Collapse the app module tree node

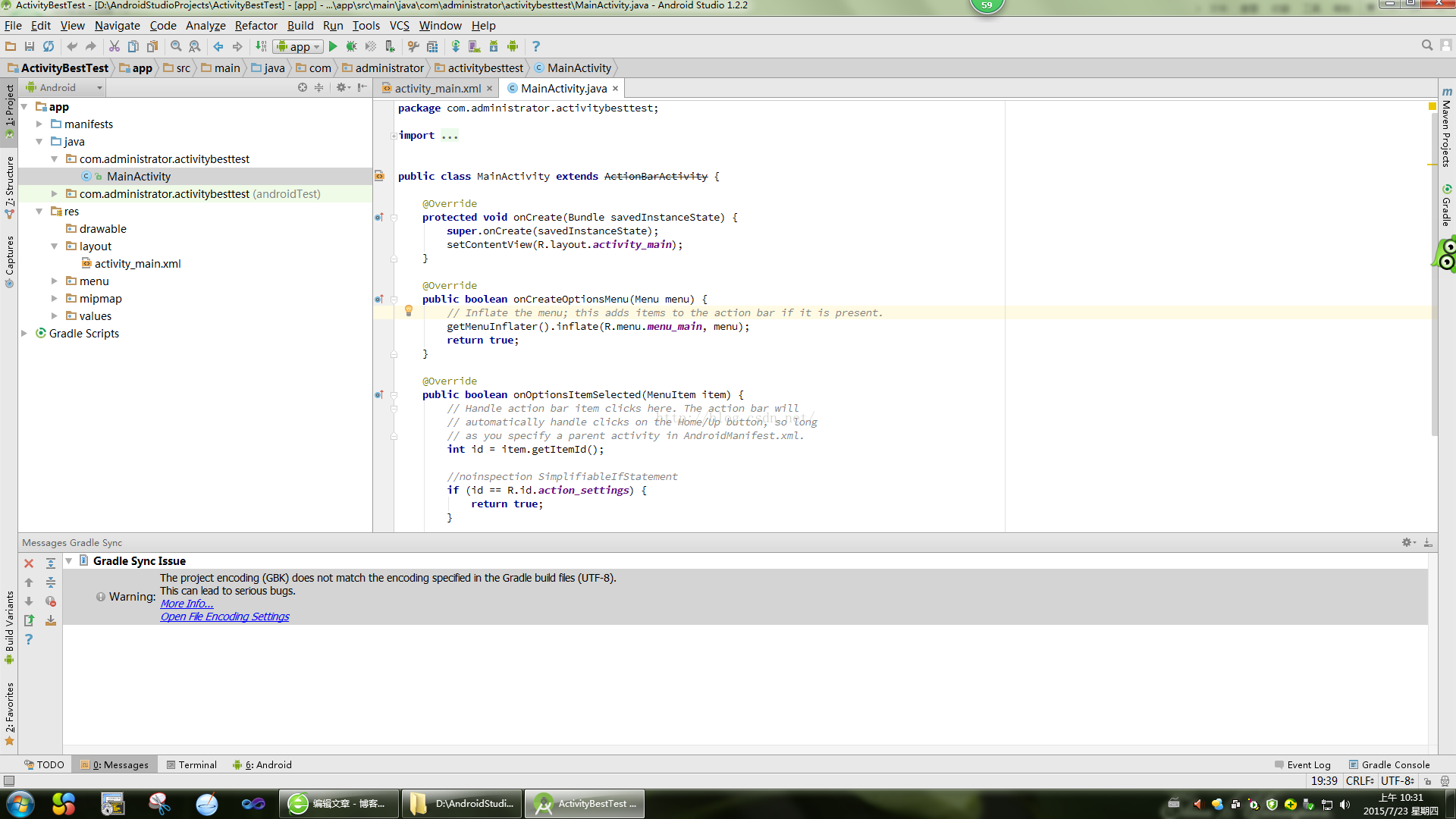tap(25, 107)
